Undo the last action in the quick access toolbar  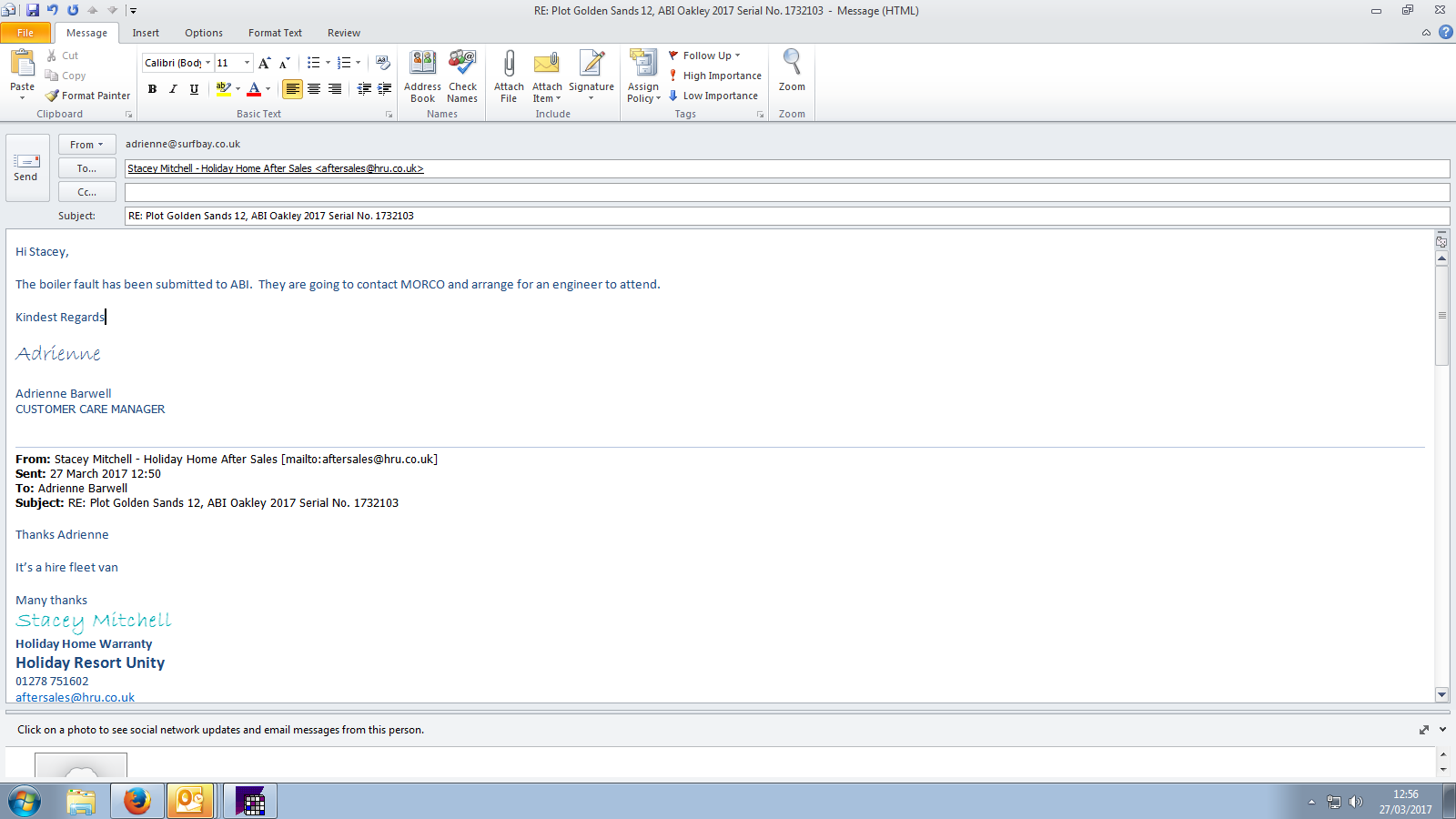[x=53, y=10]
